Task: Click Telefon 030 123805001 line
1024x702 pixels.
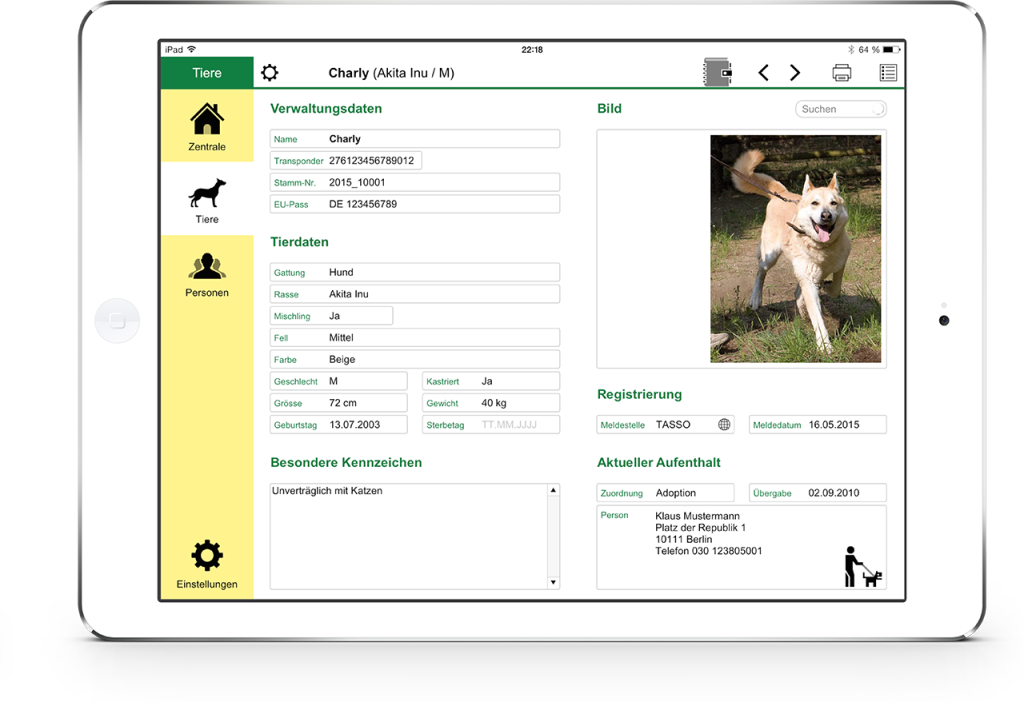Action: click(x=709, y=551)
